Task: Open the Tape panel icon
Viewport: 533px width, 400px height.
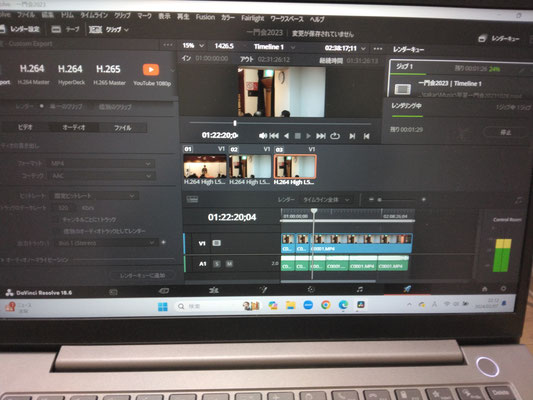Action: [x=56, y=30]
